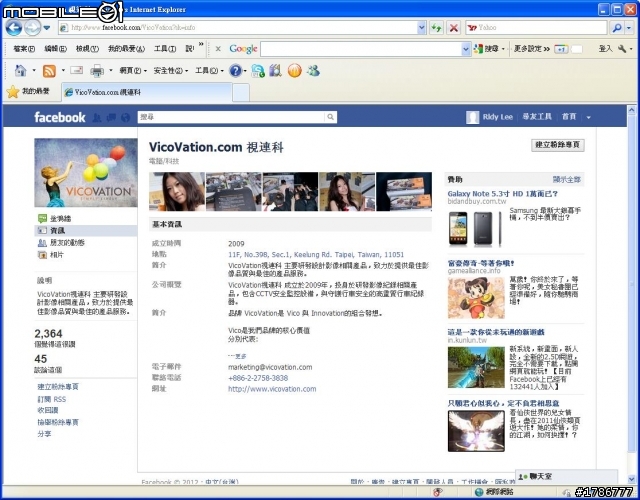The height and width of the screenshot is (500, 640).
Task: Click the Yahoo search box
Action: [x=536, y=28]
